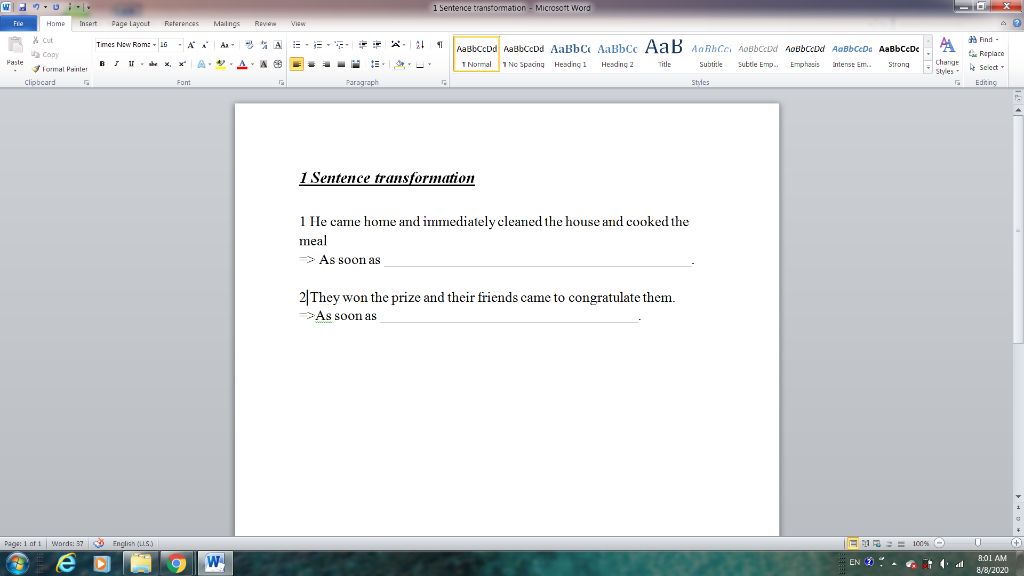1024x576 pixels.
Task: Apply superscript formatting
Action: tap(182, 64)
